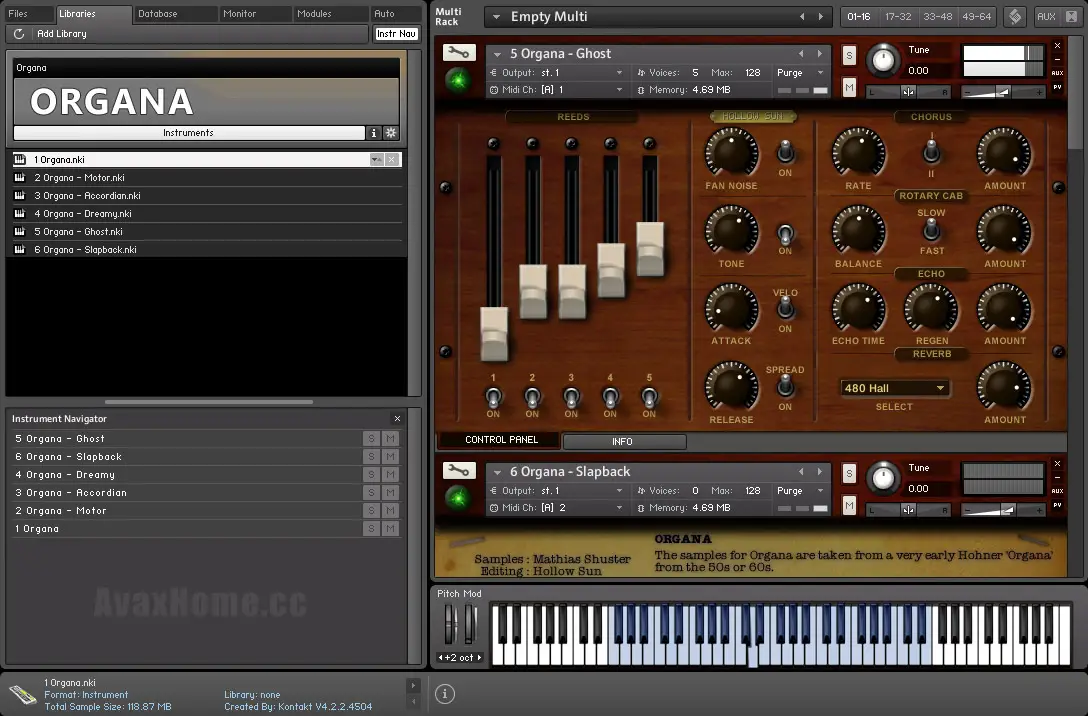Click the ECHO TIME knob
1088x716 pixels.
[858, 309]
